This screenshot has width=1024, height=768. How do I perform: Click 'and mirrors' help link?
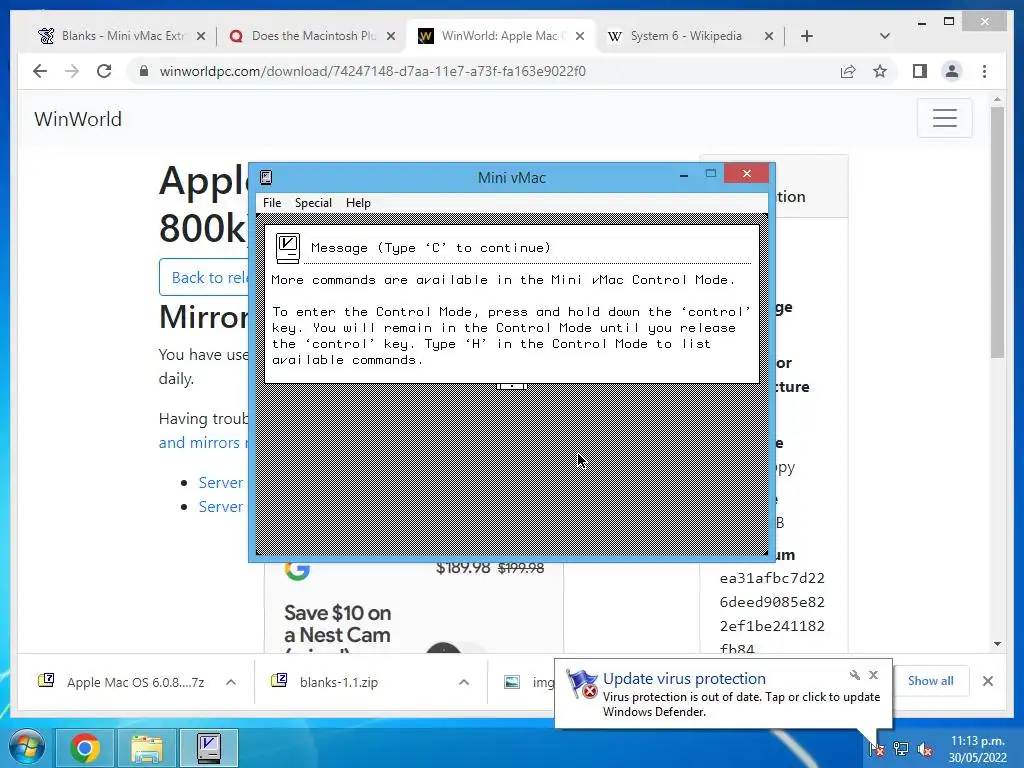pos(202,443)
